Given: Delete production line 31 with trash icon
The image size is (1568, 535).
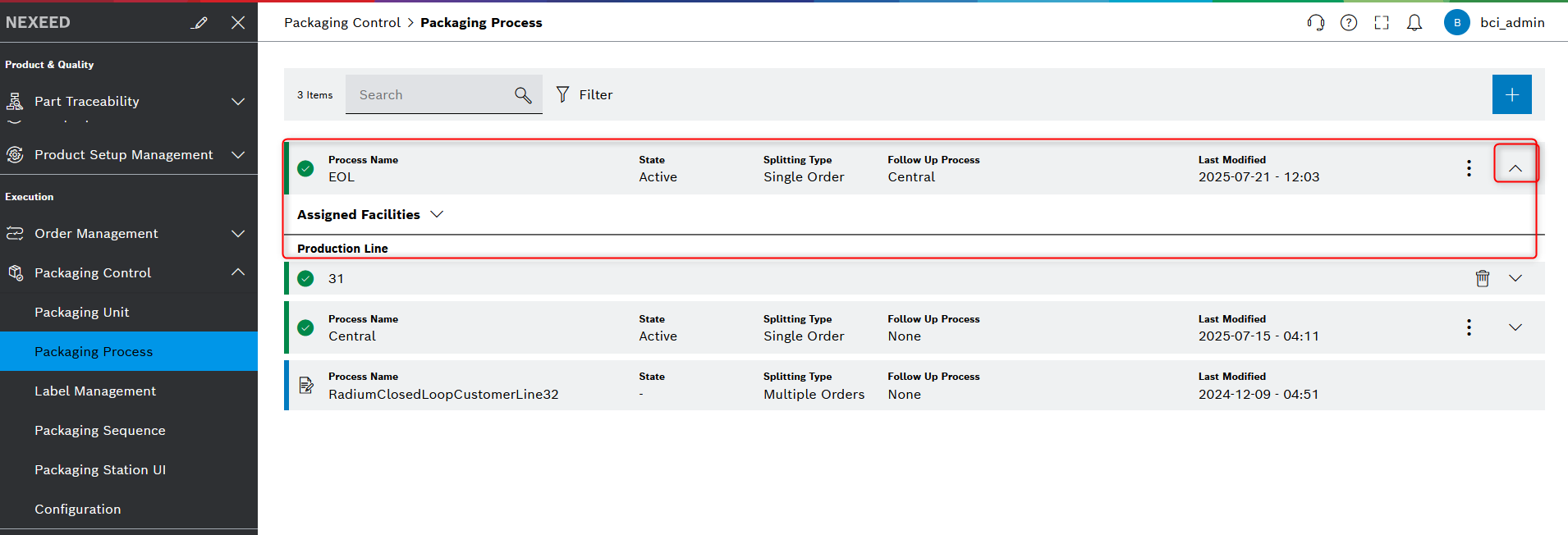Looking at the screenshot, I should (x=1483, y=278).
